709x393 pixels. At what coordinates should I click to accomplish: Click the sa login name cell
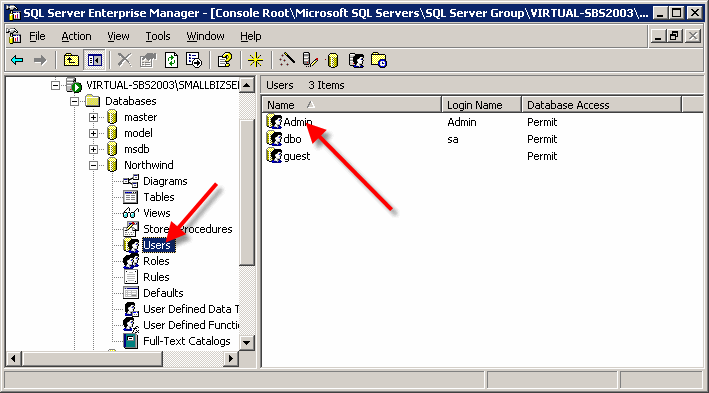tap(453, 139)
